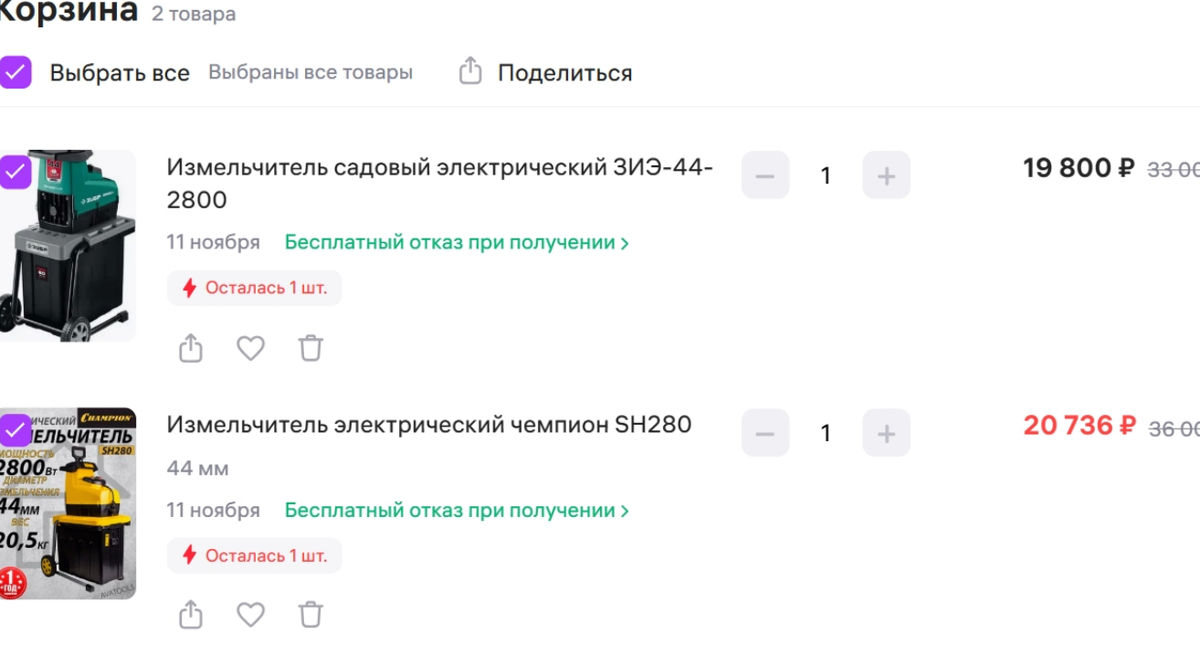Uncheck the Выбрать все checkbox
The image size is (1200, 655).
[16, 71]
